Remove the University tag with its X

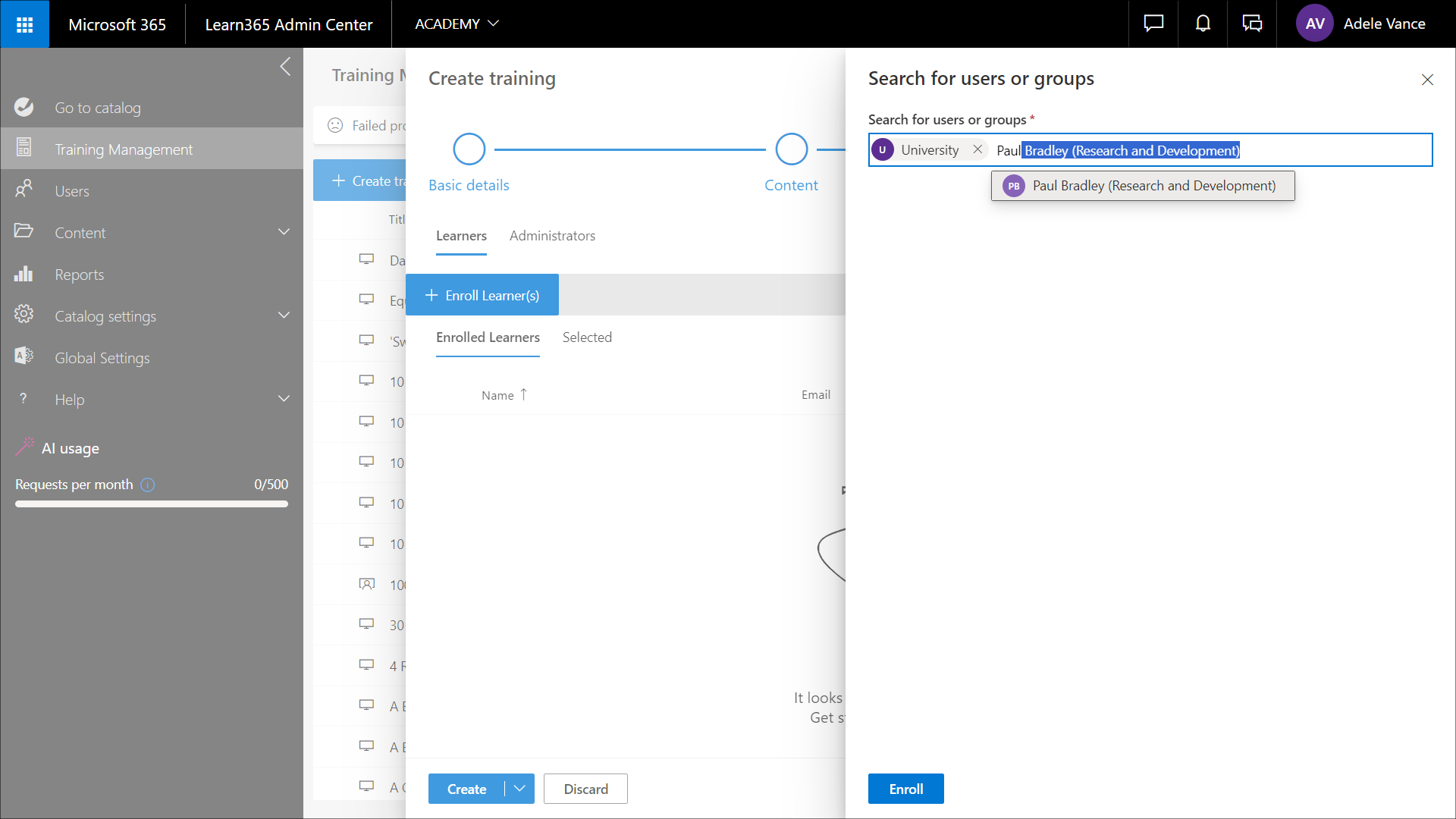(977, 149)
